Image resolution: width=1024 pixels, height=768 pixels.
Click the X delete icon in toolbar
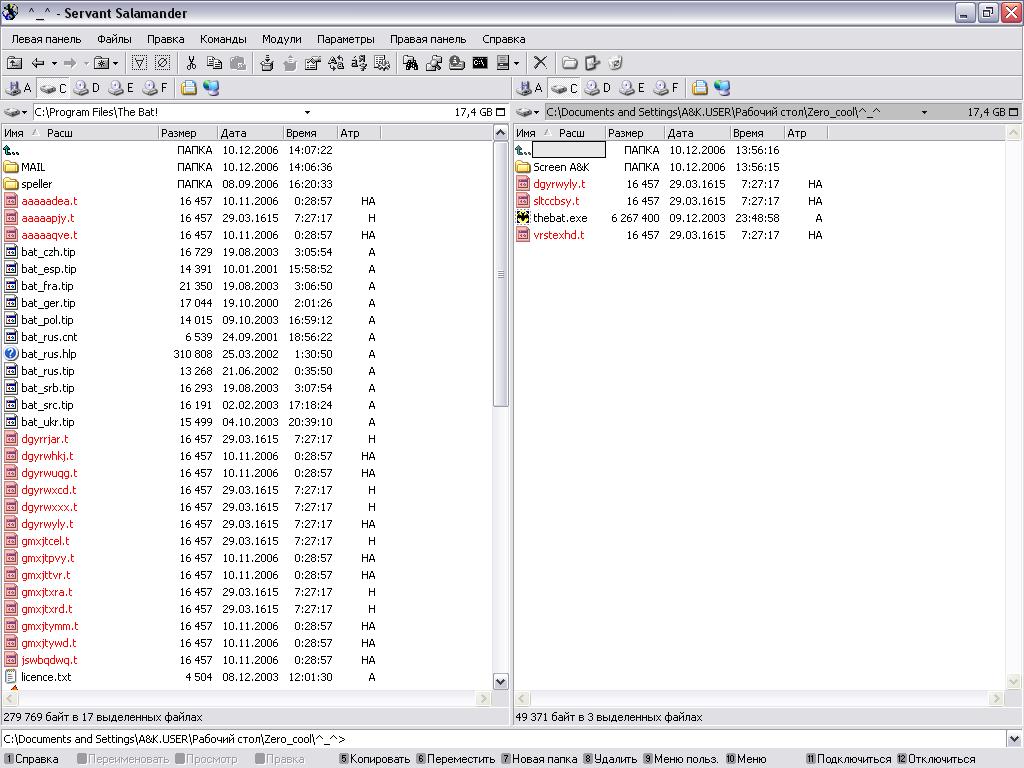pos(540,63)
